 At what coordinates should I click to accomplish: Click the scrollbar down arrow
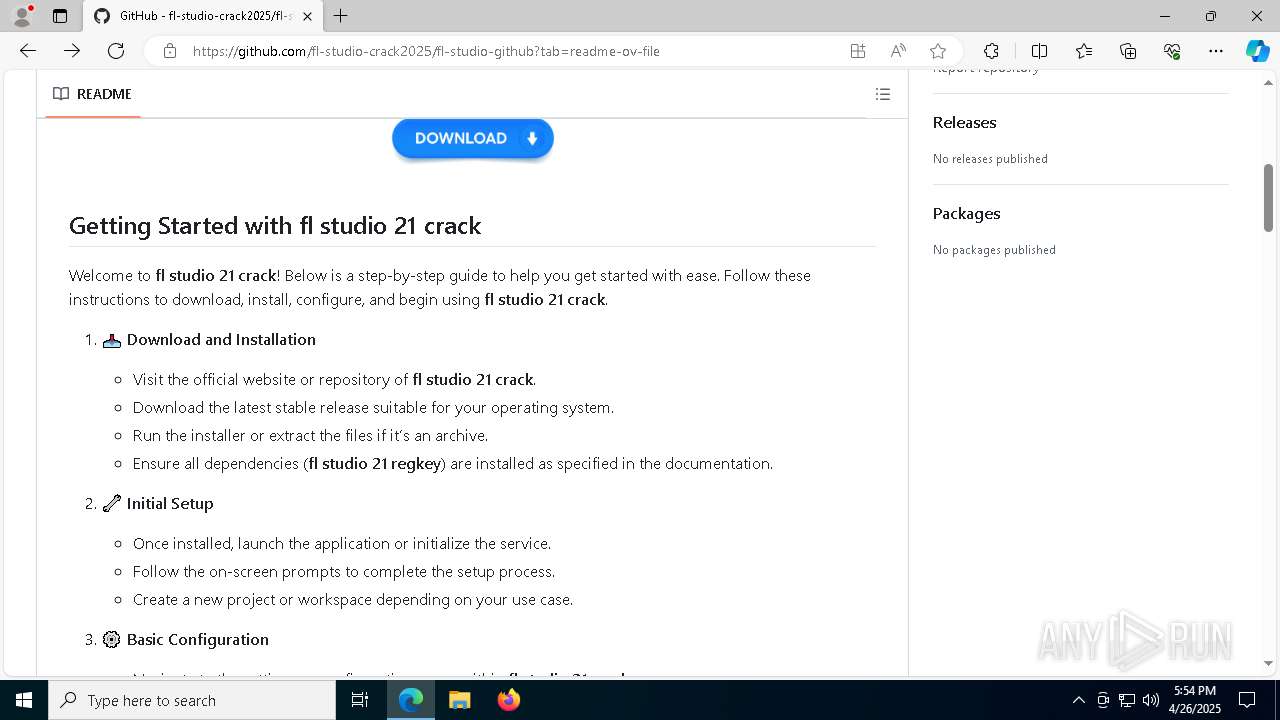1268,663
